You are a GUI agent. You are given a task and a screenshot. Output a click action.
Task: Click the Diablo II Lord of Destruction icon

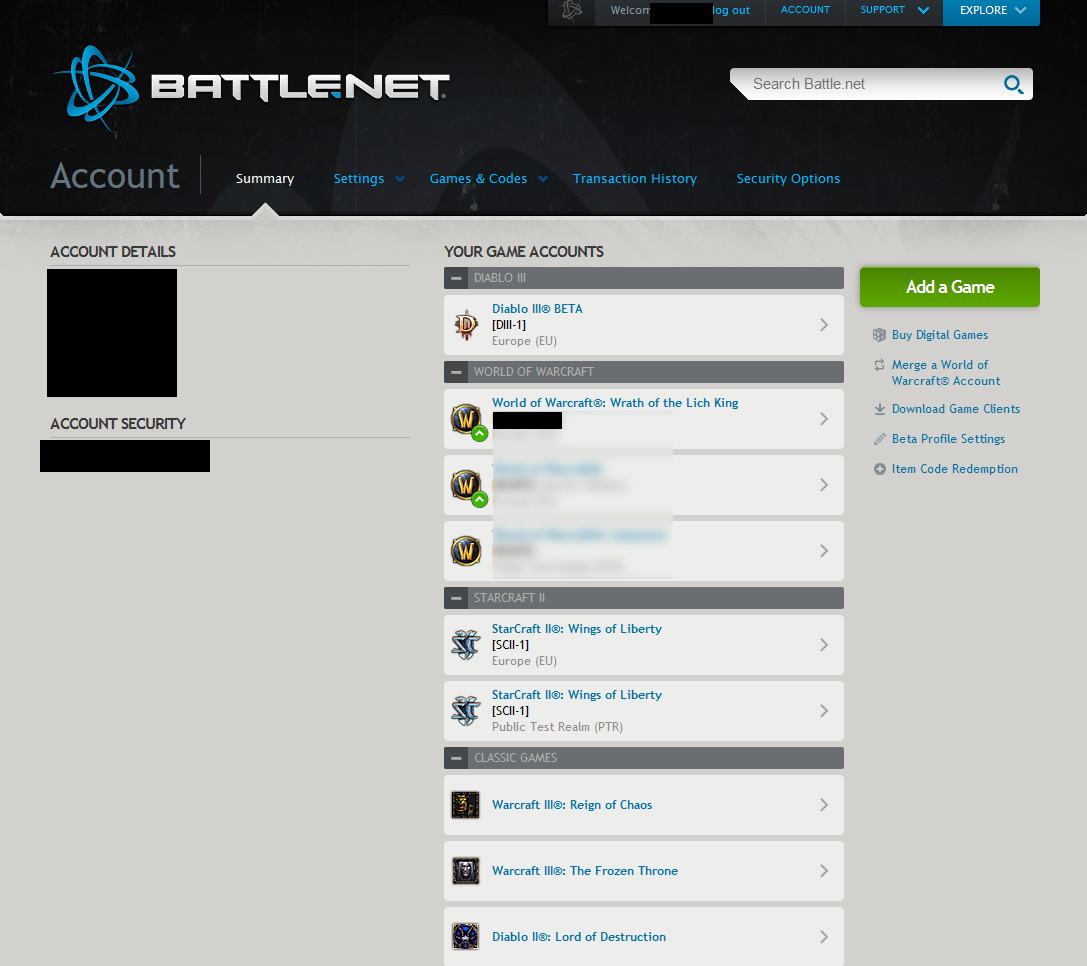(466, 937)
